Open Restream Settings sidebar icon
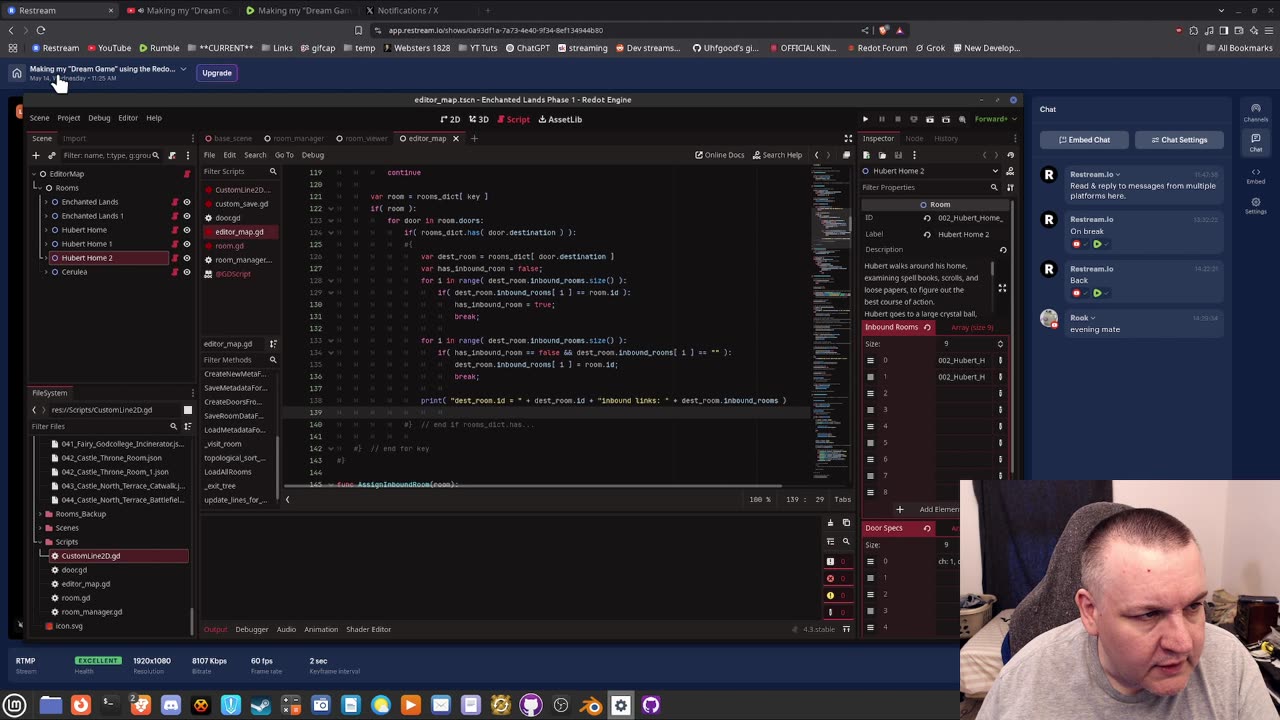 (x=1256, y=205)
